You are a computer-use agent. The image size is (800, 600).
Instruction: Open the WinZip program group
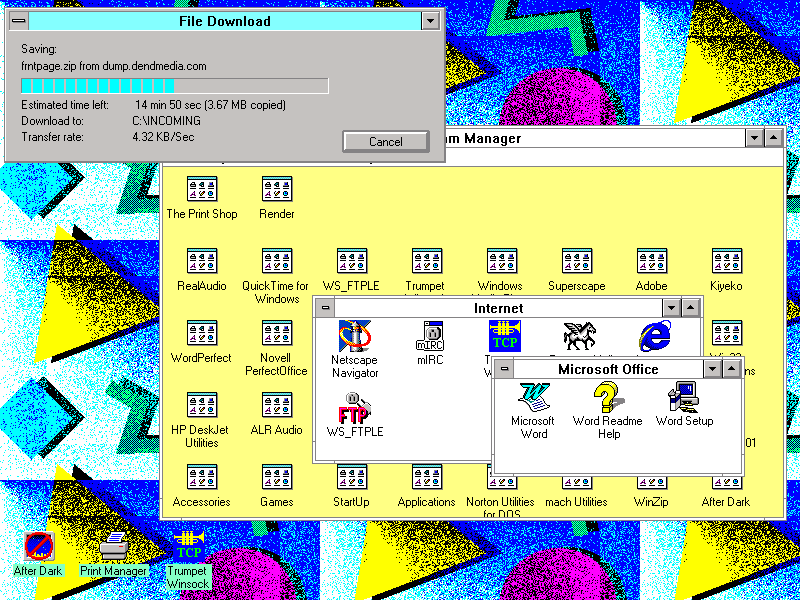652,482
